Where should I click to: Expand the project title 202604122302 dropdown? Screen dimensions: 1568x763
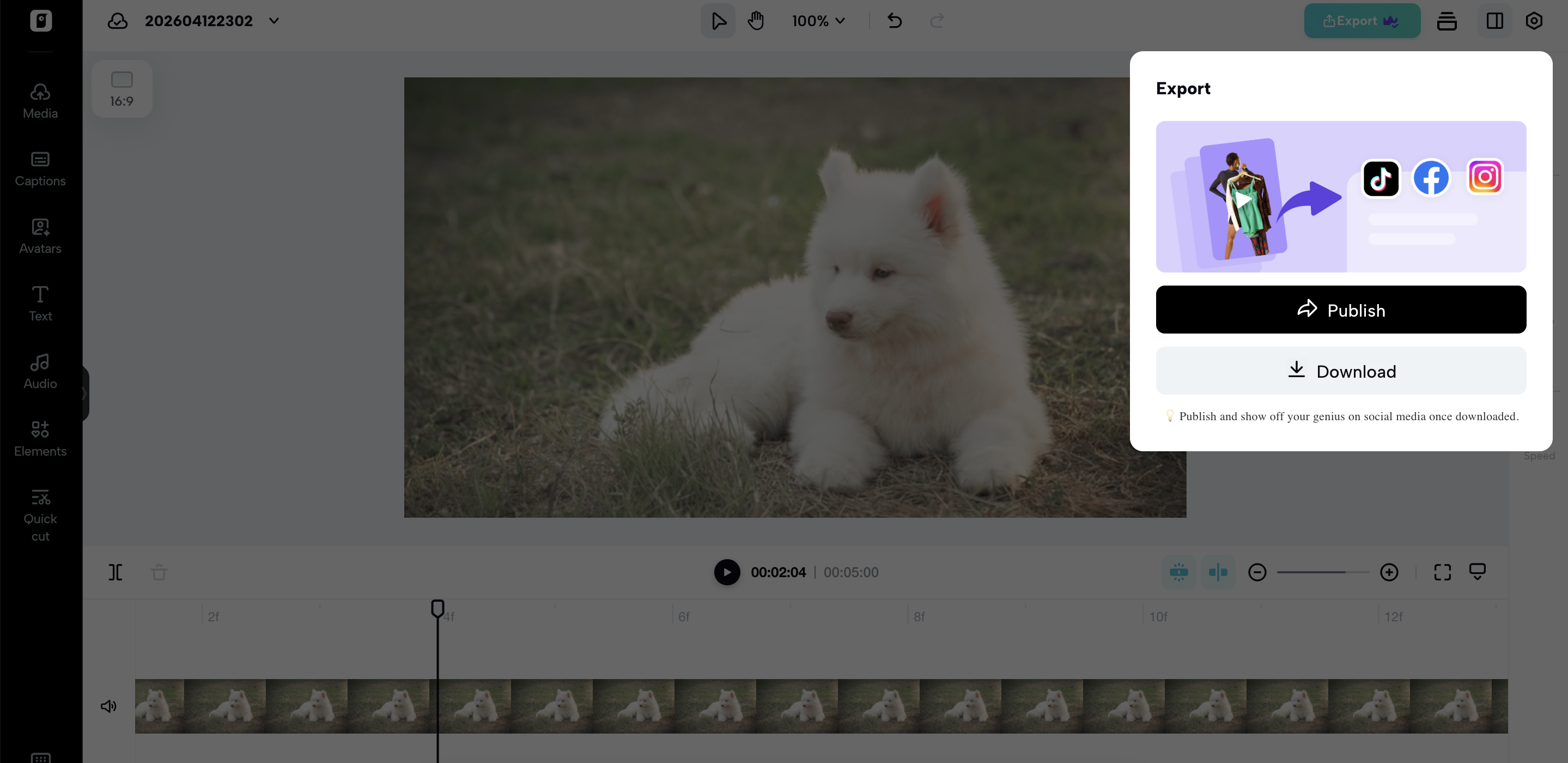[x=274, y=20]
